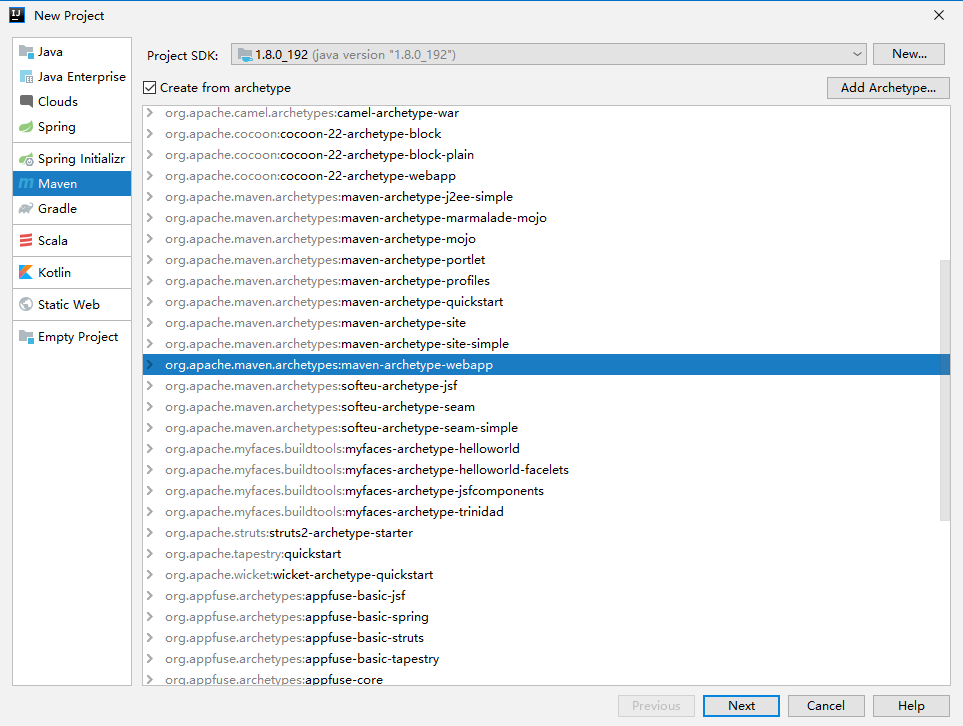This screenshot has width=963, height=726.
Task: Expand the struts2-archetype-starter node
Action: [x=149, y=533]
